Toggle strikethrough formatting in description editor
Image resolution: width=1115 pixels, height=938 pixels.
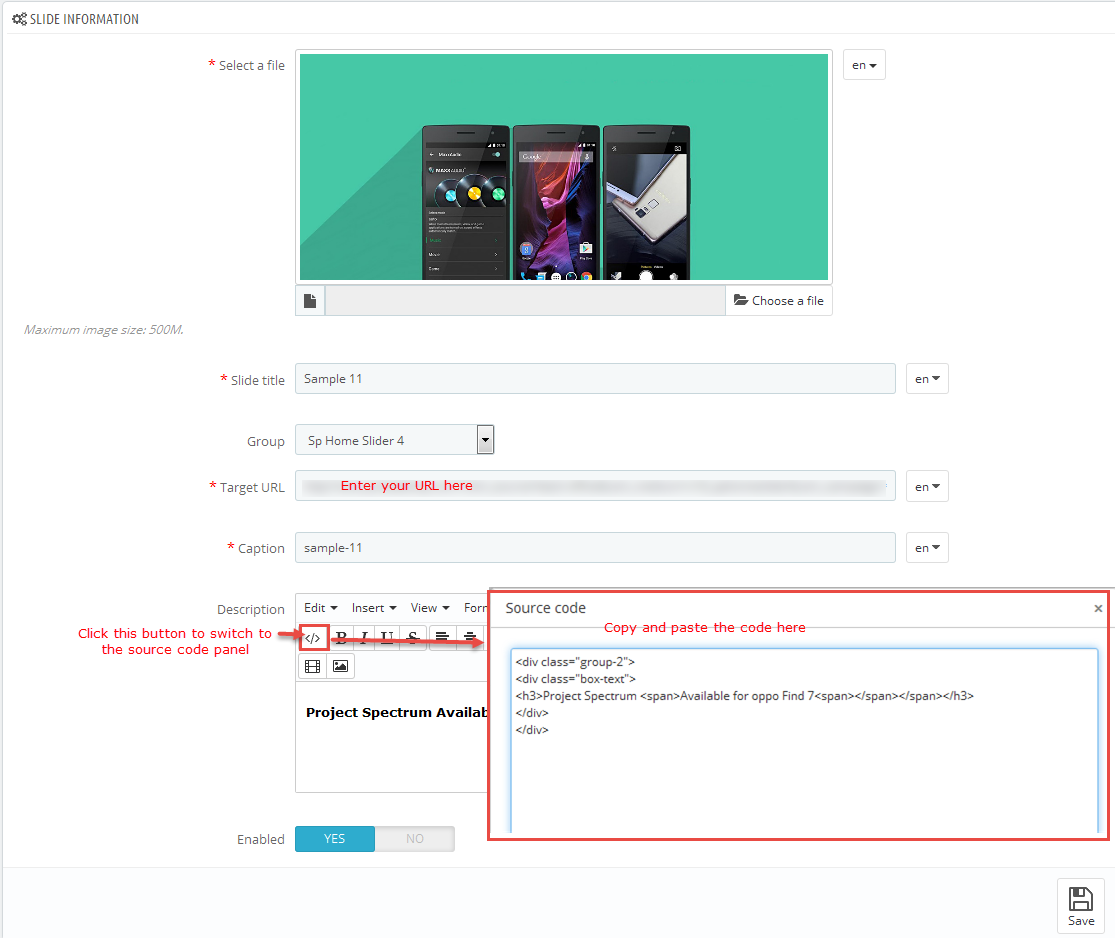[412, 637]
